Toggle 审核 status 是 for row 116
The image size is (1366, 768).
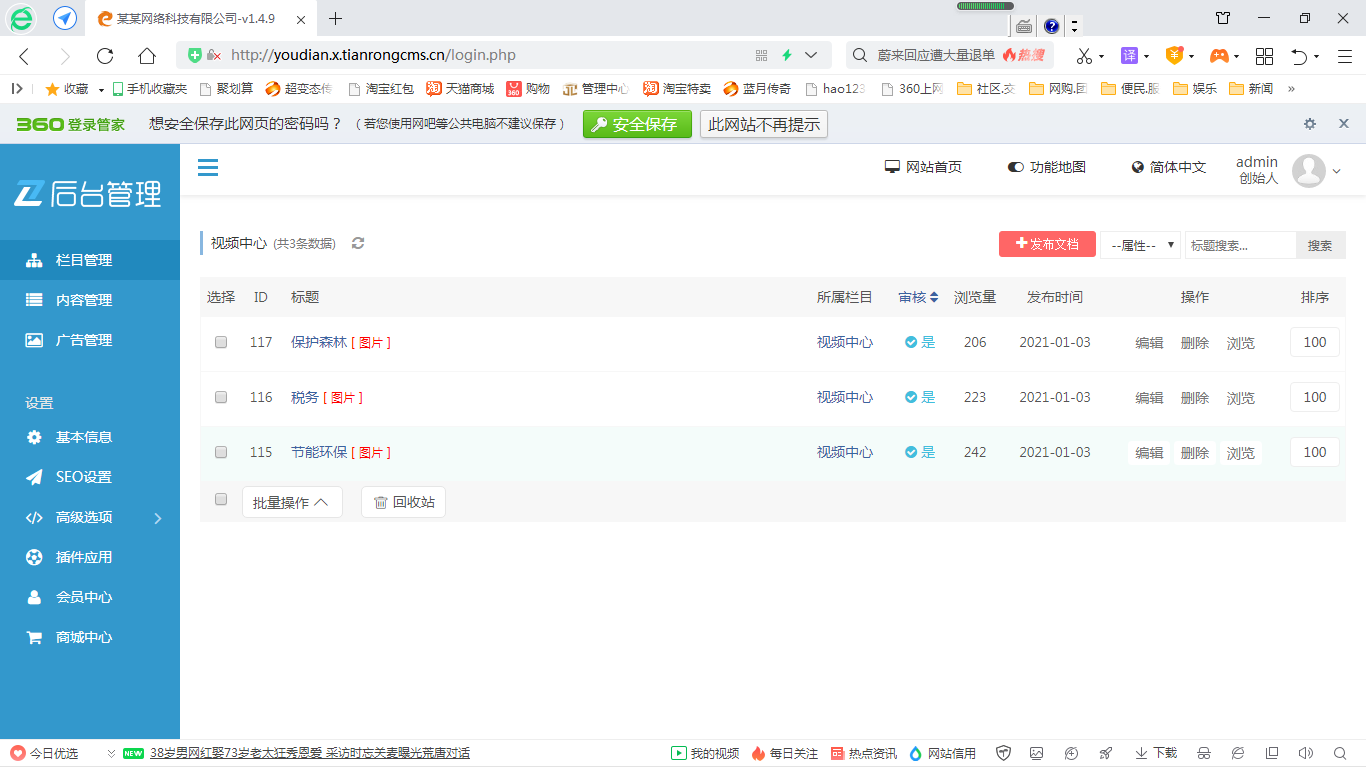pos(920,397)
